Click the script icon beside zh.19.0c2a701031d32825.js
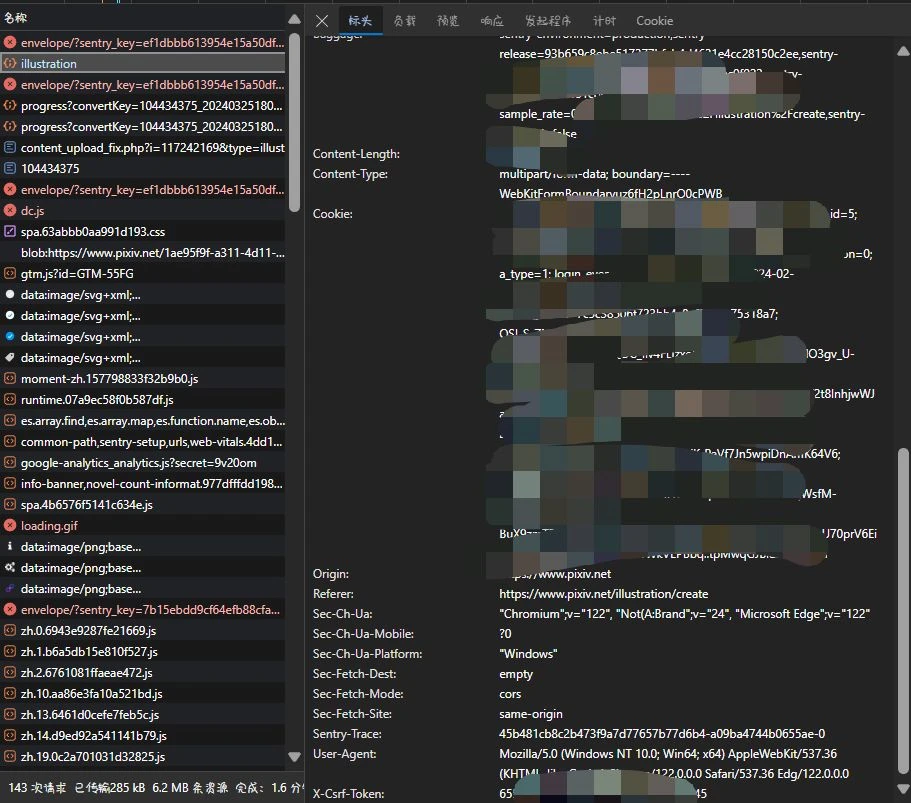The width and height of the screenshot is (911, 803). (10, 756)
